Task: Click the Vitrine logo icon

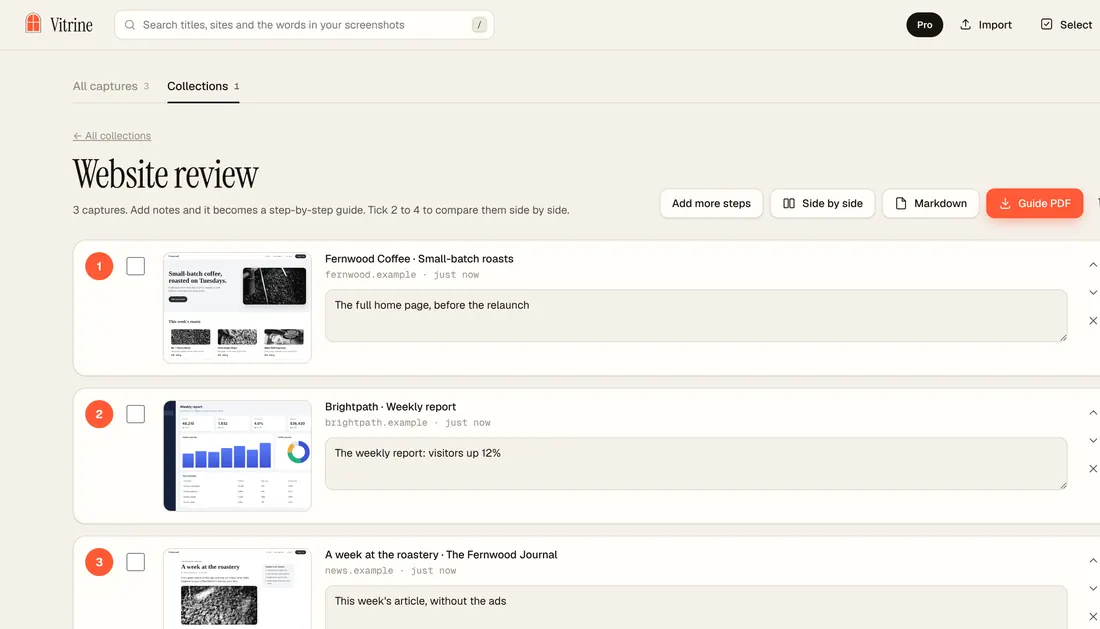Action: tap(33, 23)
